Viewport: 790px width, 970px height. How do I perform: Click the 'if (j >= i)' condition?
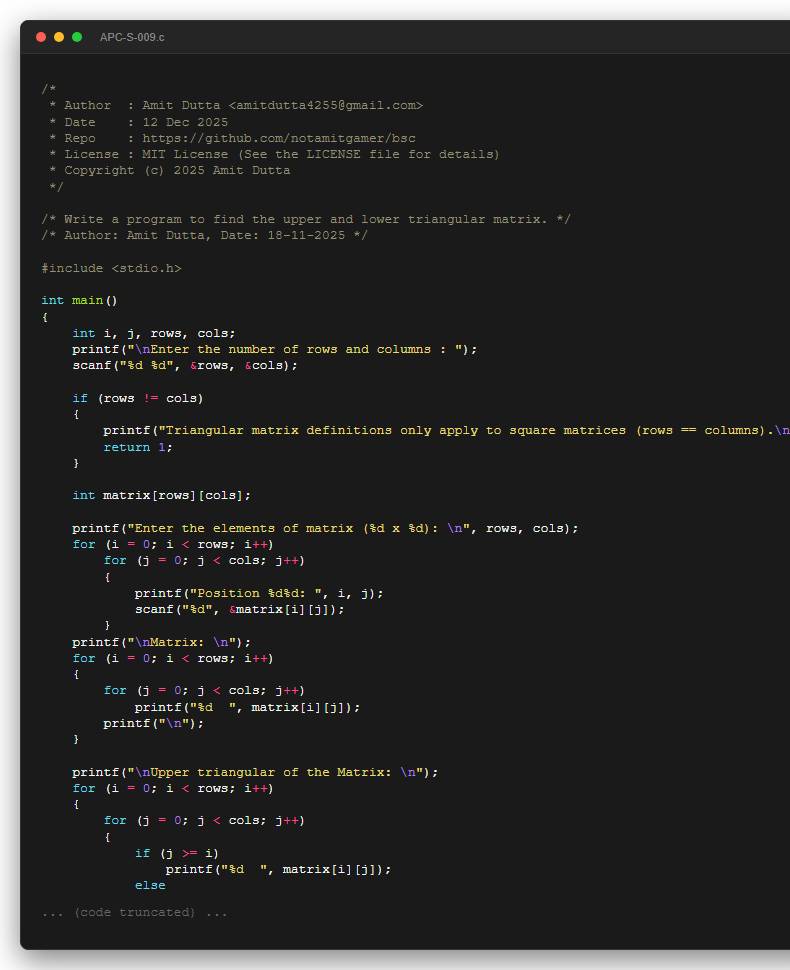[177, 853]
